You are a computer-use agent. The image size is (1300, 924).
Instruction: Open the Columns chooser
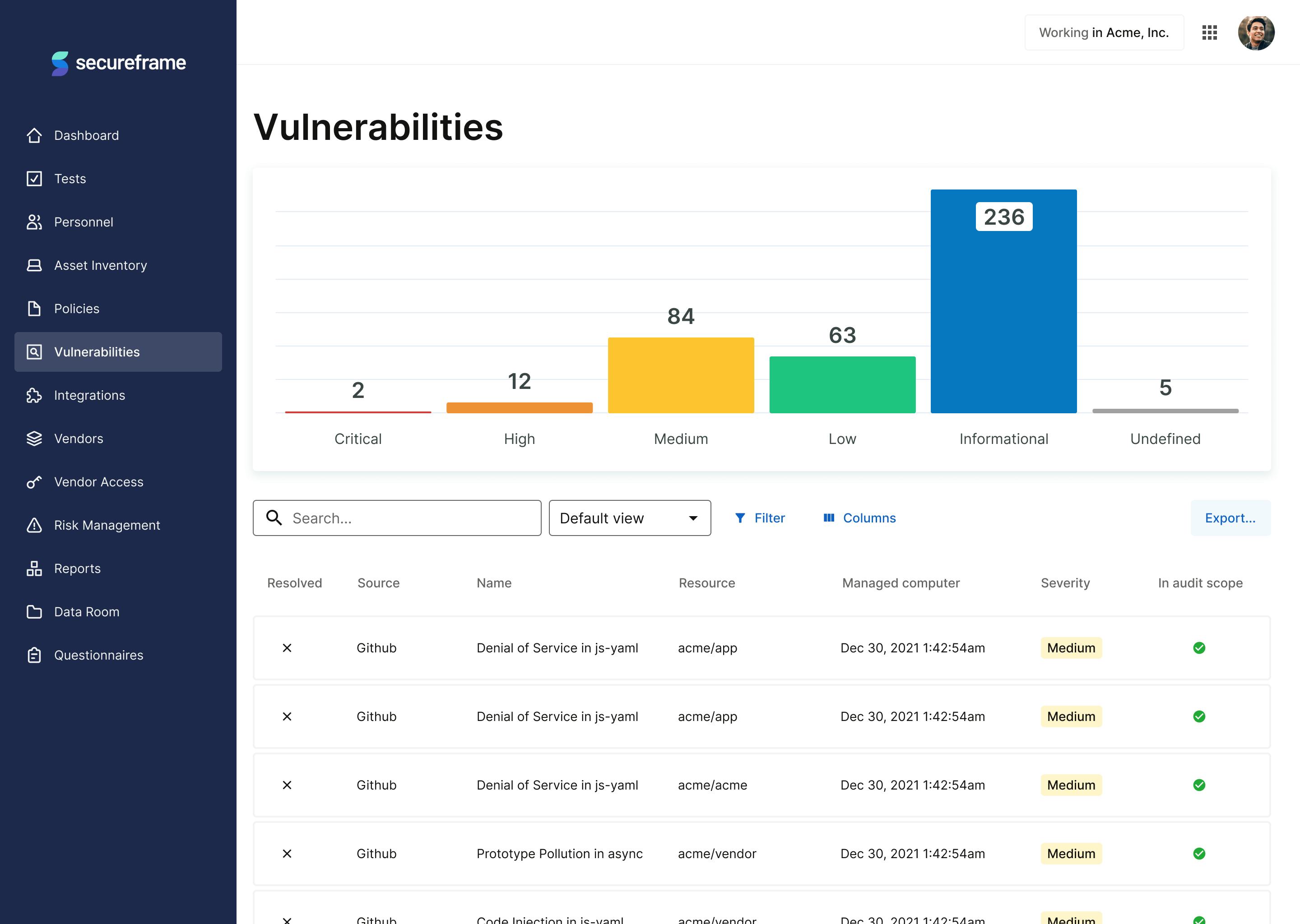click(859, 518)
